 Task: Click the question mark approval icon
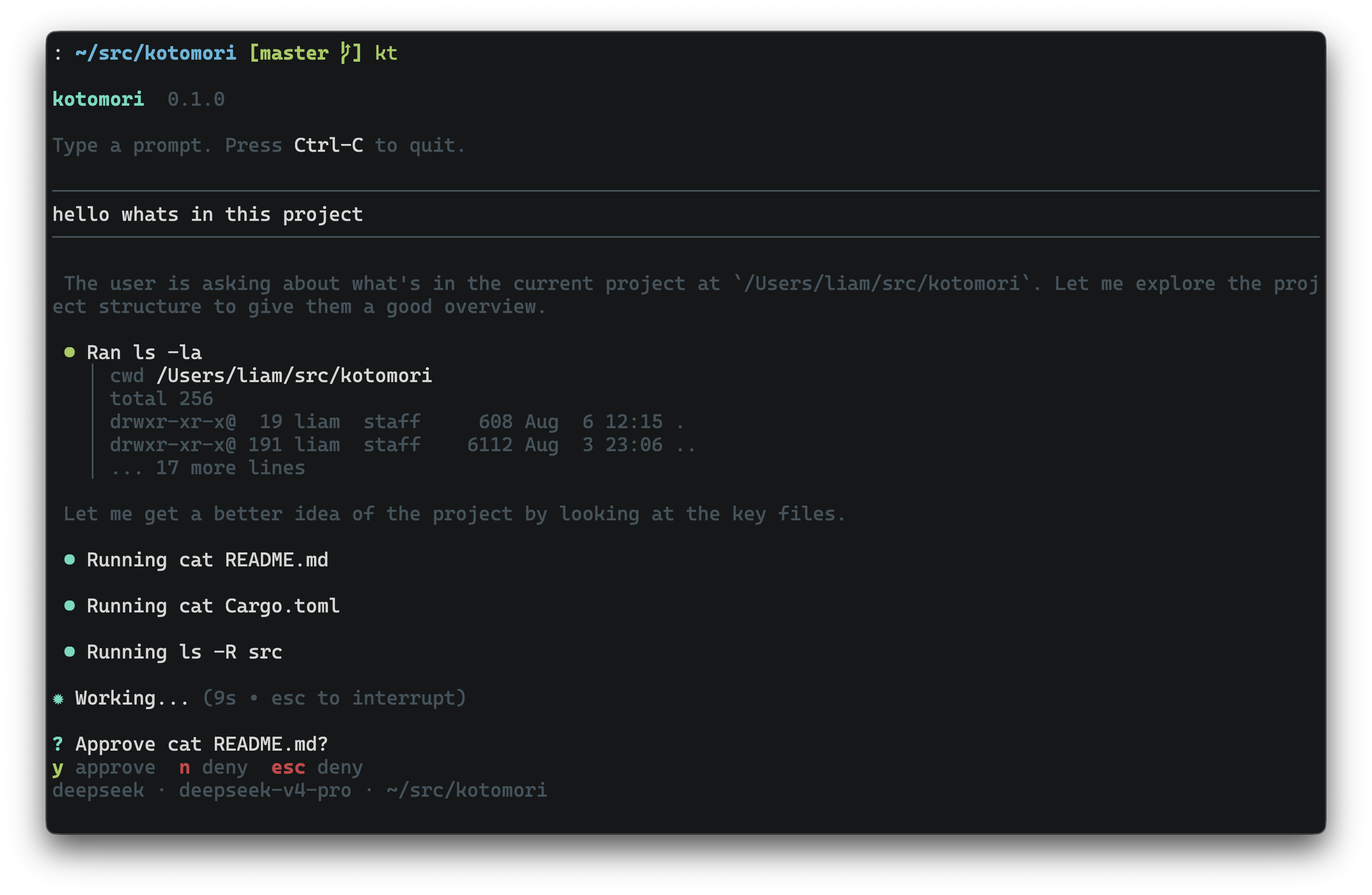point(58,744)
